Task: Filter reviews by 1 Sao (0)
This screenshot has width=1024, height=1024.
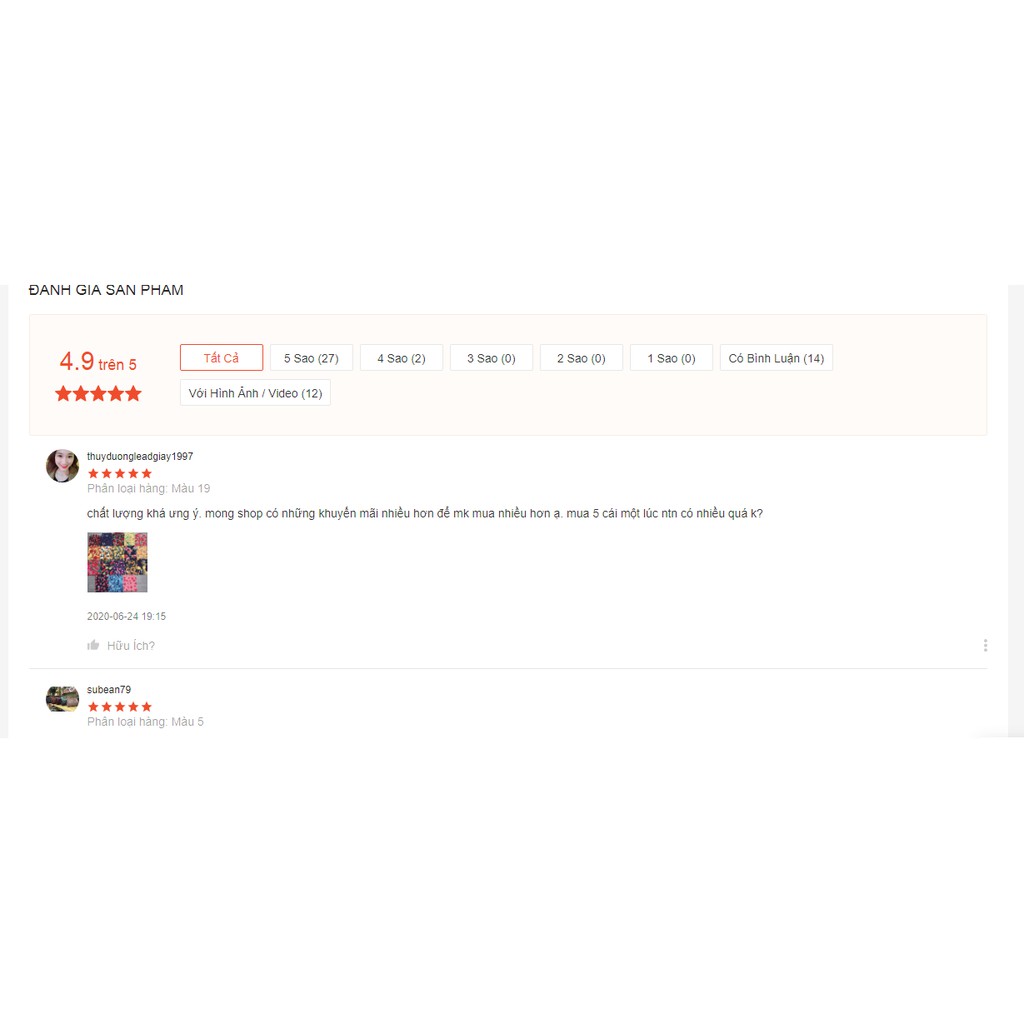Action: click(x=671, y=358)
